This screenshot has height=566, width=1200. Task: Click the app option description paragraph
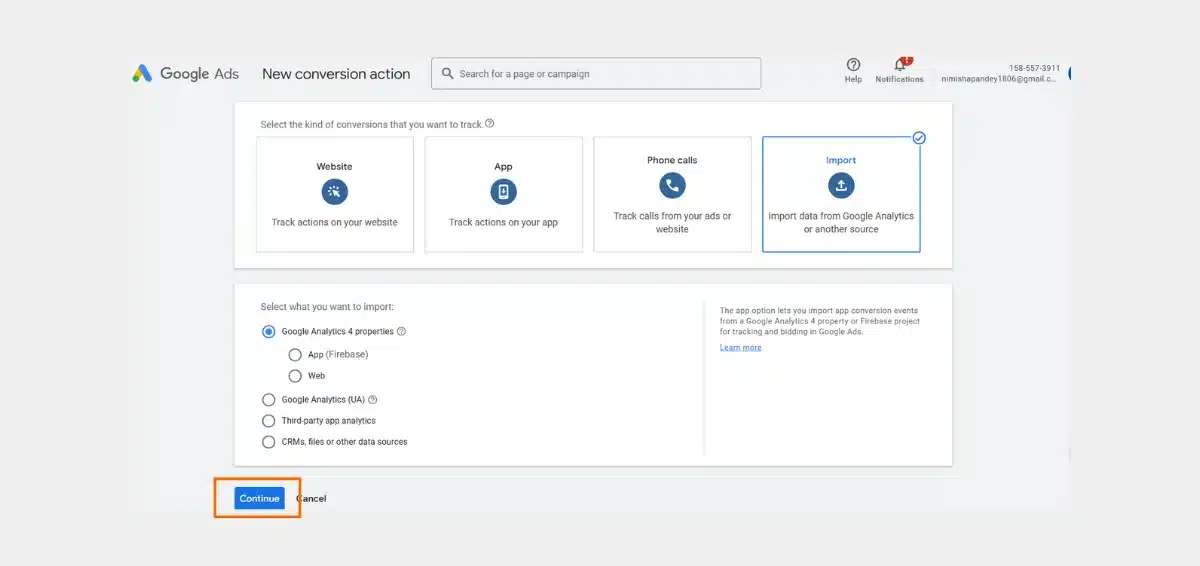click(820, 321)
